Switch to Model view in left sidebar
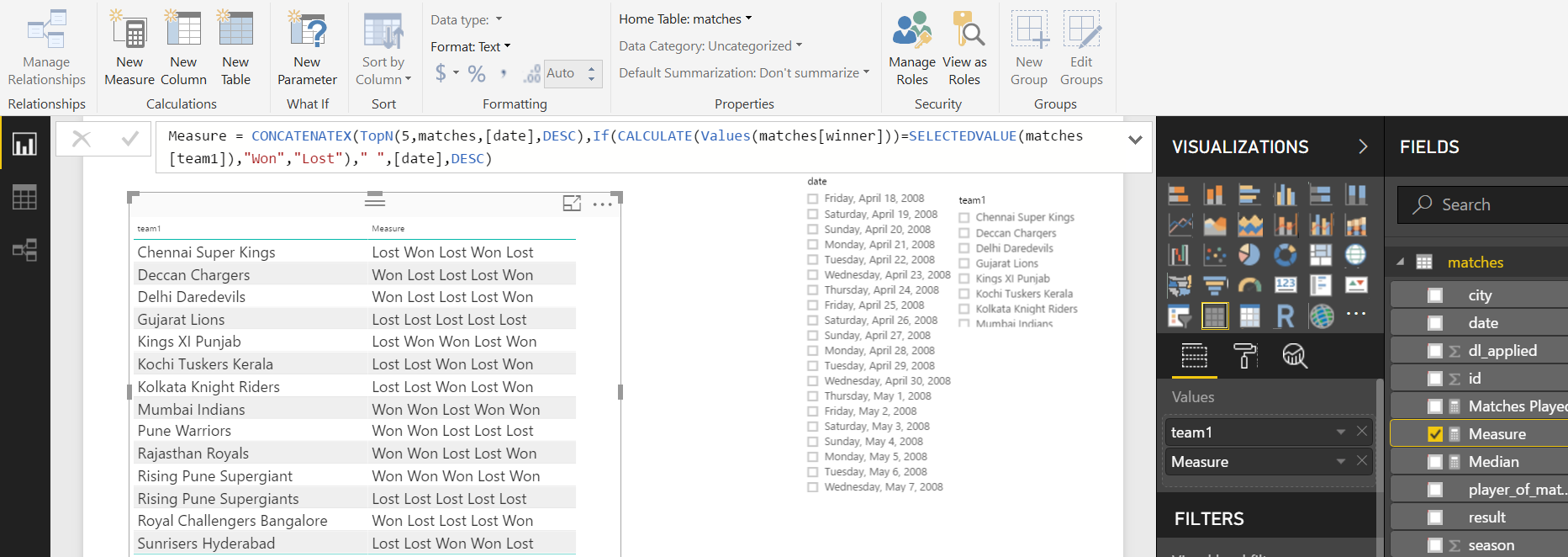 click(x=24, y=250)
